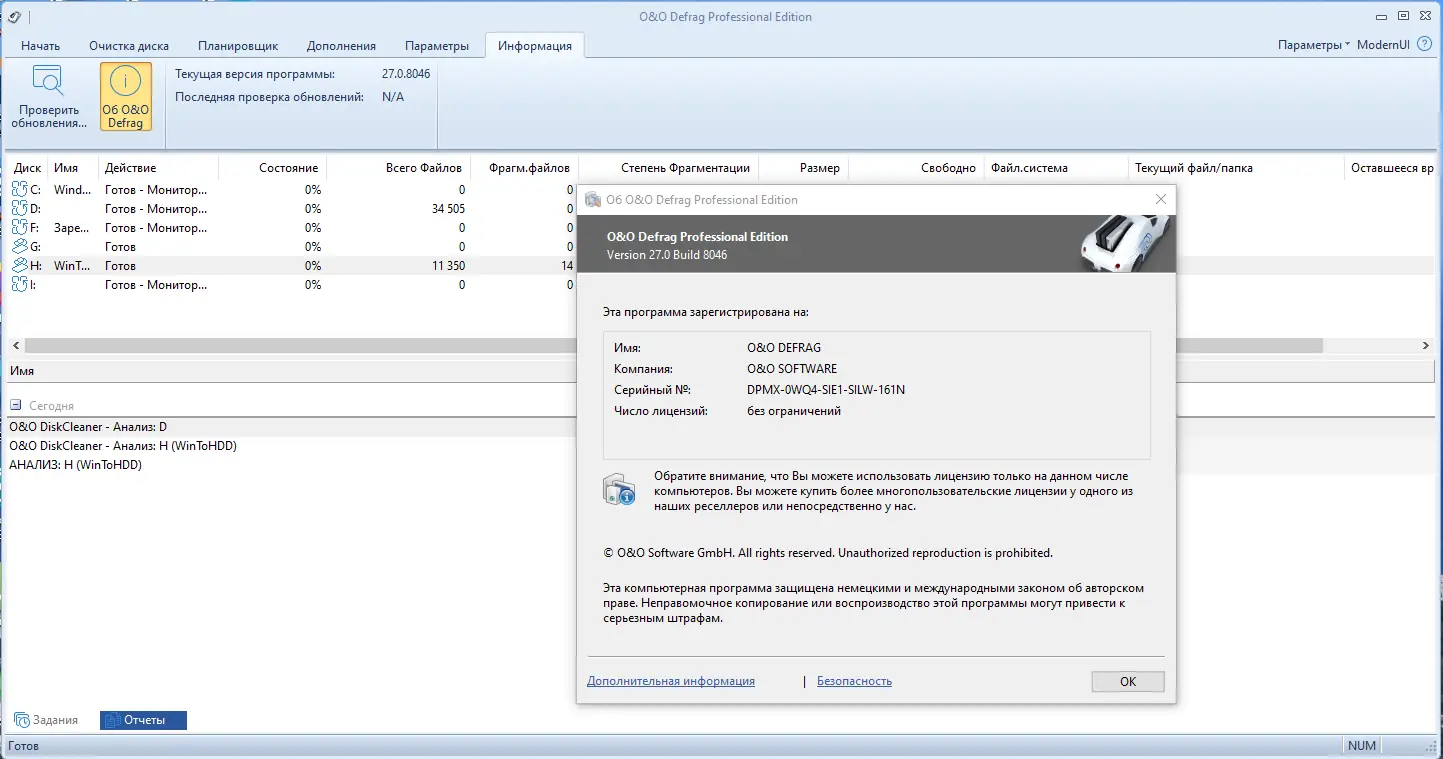Sort by the Свободно column header
This screenshot has height=759, width=1443.
click(917, 168)
